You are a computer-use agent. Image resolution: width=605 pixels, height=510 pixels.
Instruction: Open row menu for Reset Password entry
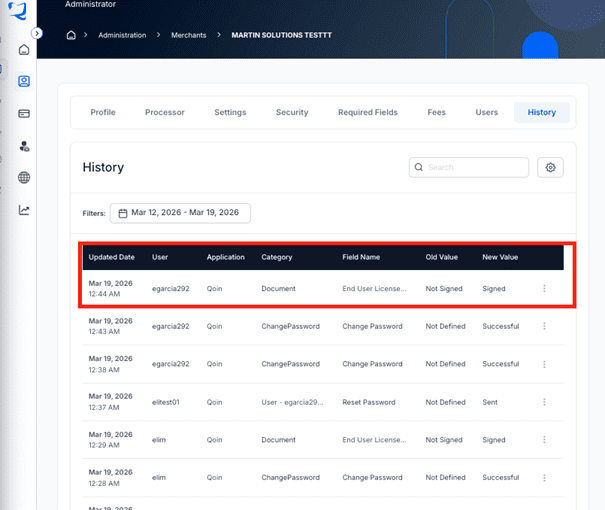tap(544, 402)
